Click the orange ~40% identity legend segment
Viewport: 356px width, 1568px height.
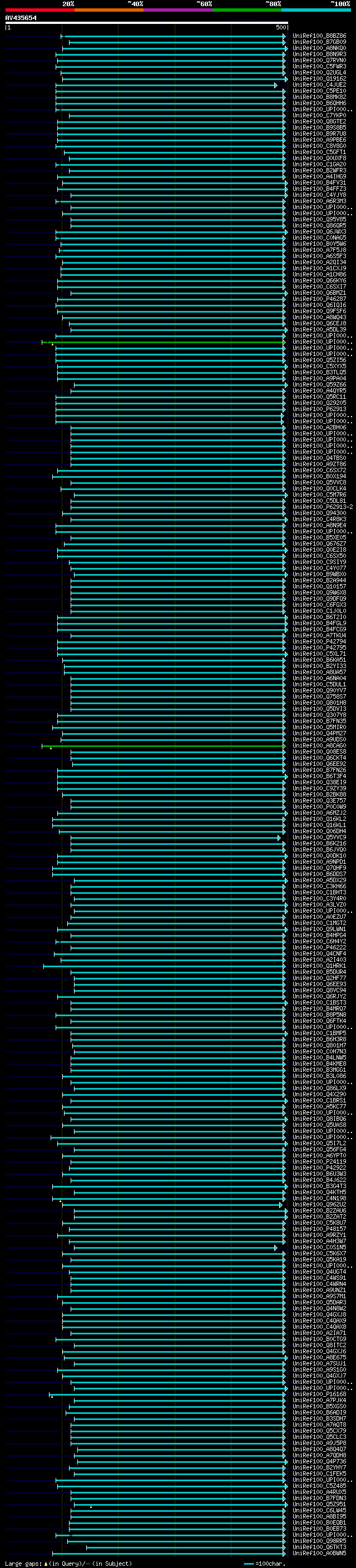(x=108, y=10)
